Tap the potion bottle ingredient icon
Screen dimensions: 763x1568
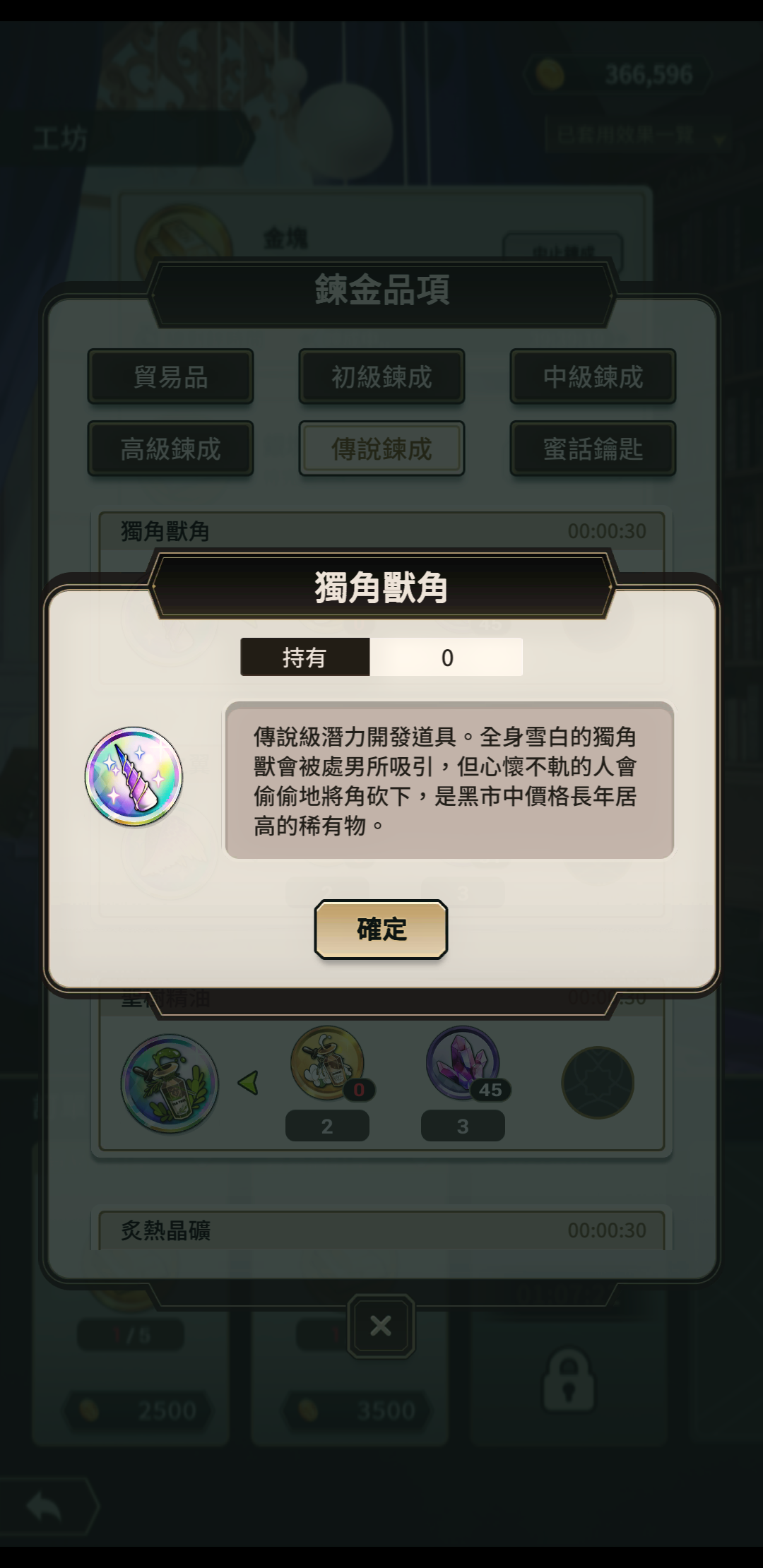click(328, 1063)
